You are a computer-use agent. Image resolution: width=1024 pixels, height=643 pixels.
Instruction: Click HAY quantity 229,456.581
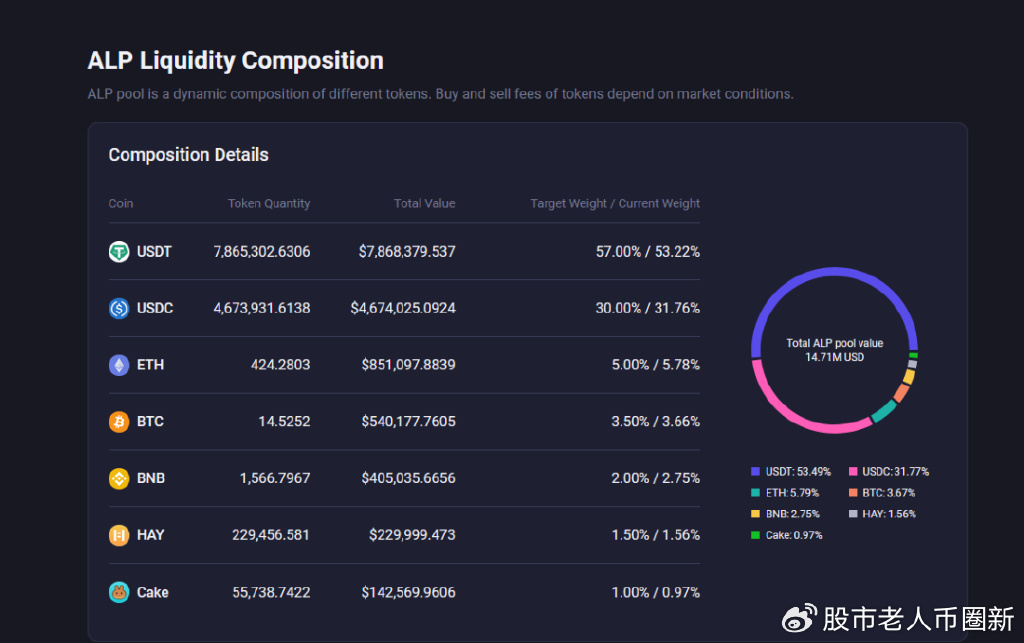point(271,535)
